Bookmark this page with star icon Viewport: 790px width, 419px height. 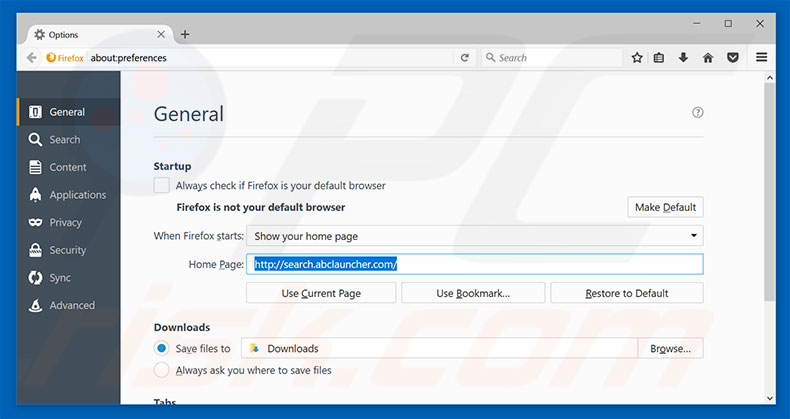point(637,58)
